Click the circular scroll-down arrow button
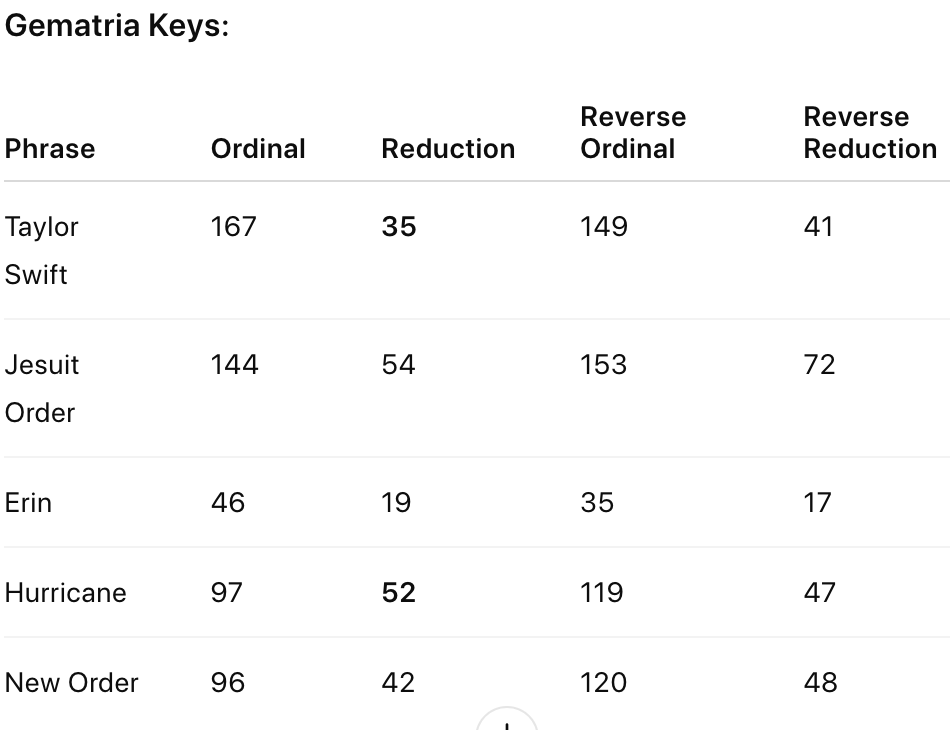Viewport: 950px width, 730px height. (507, 720)
